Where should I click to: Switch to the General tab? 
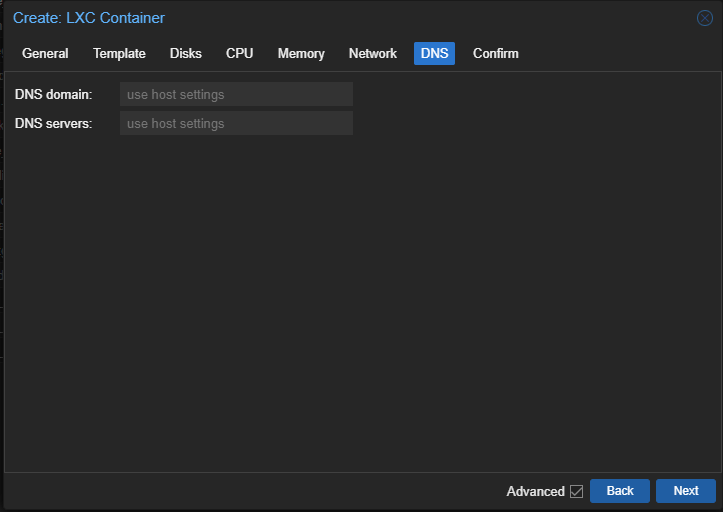45,54
